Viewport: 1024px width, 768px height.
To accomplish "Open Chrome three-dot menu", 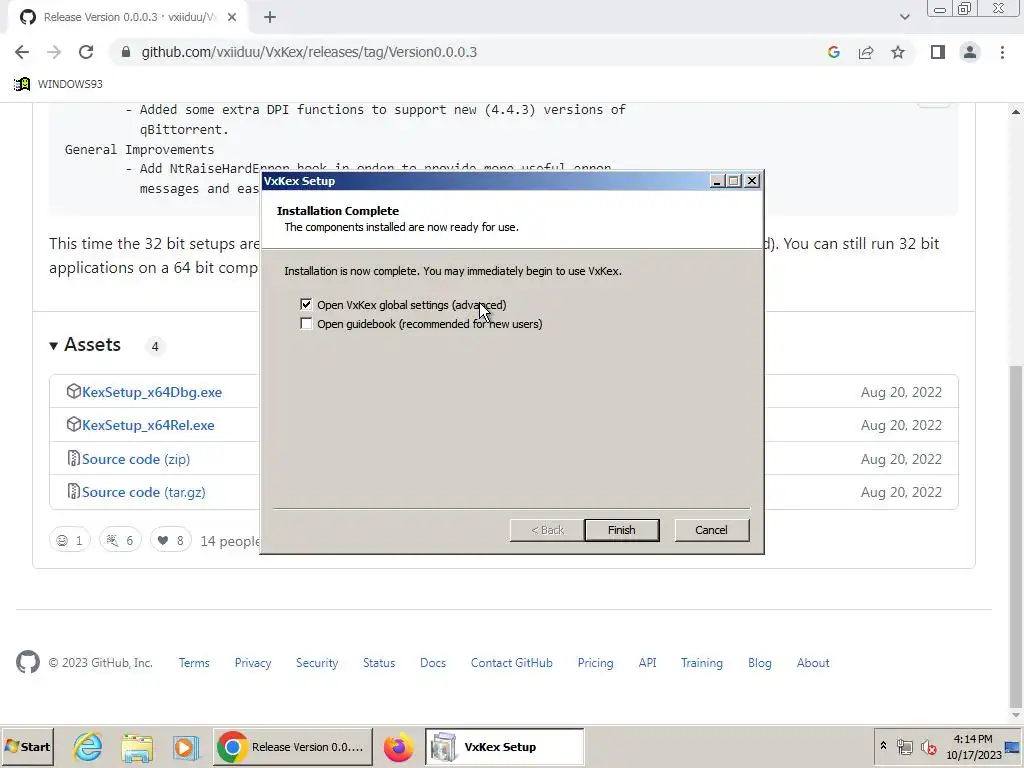I will point(1002,52).
